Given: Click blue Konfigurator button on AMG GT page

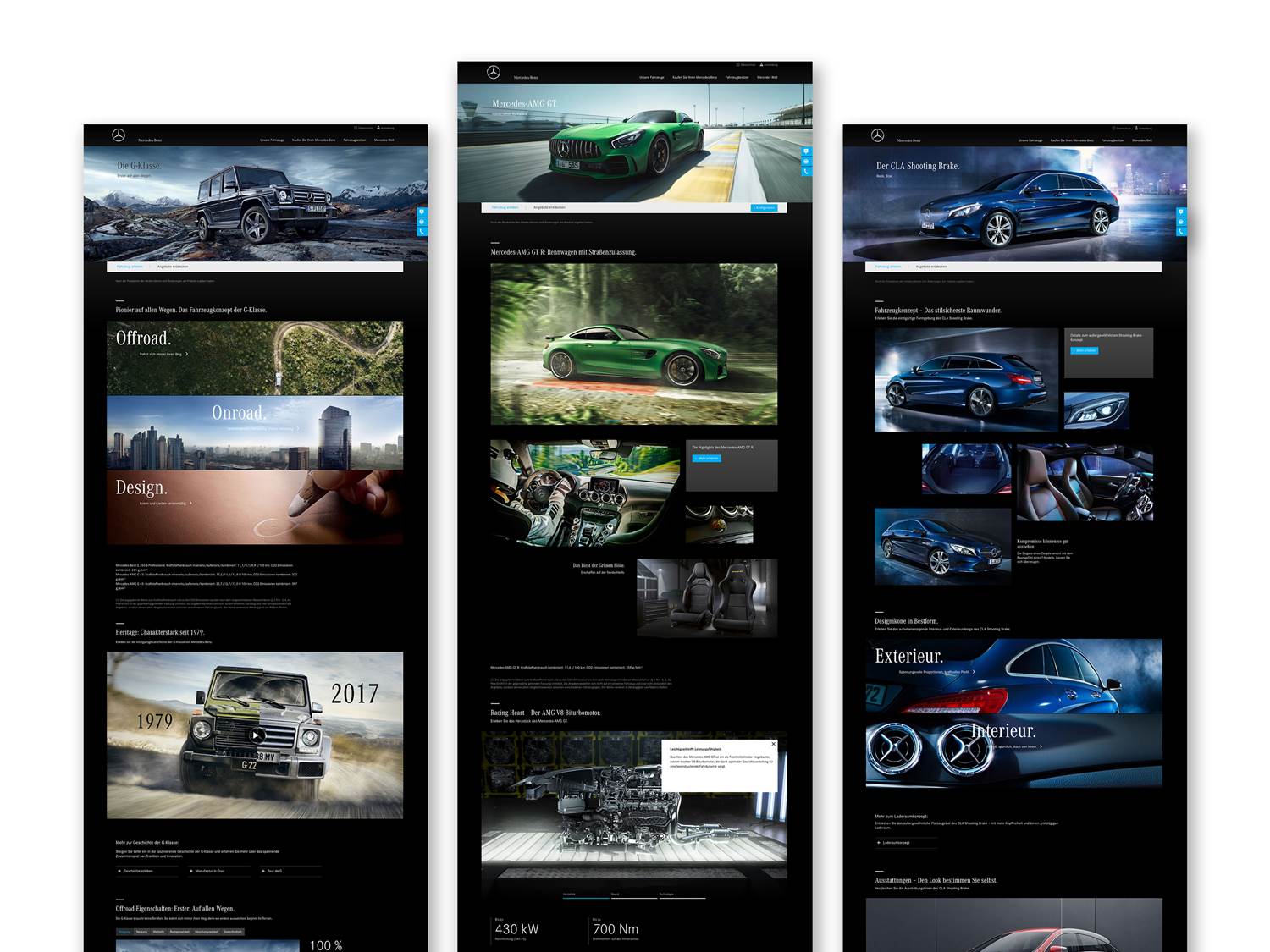Looking at the screenshot, I should point(763,207).
